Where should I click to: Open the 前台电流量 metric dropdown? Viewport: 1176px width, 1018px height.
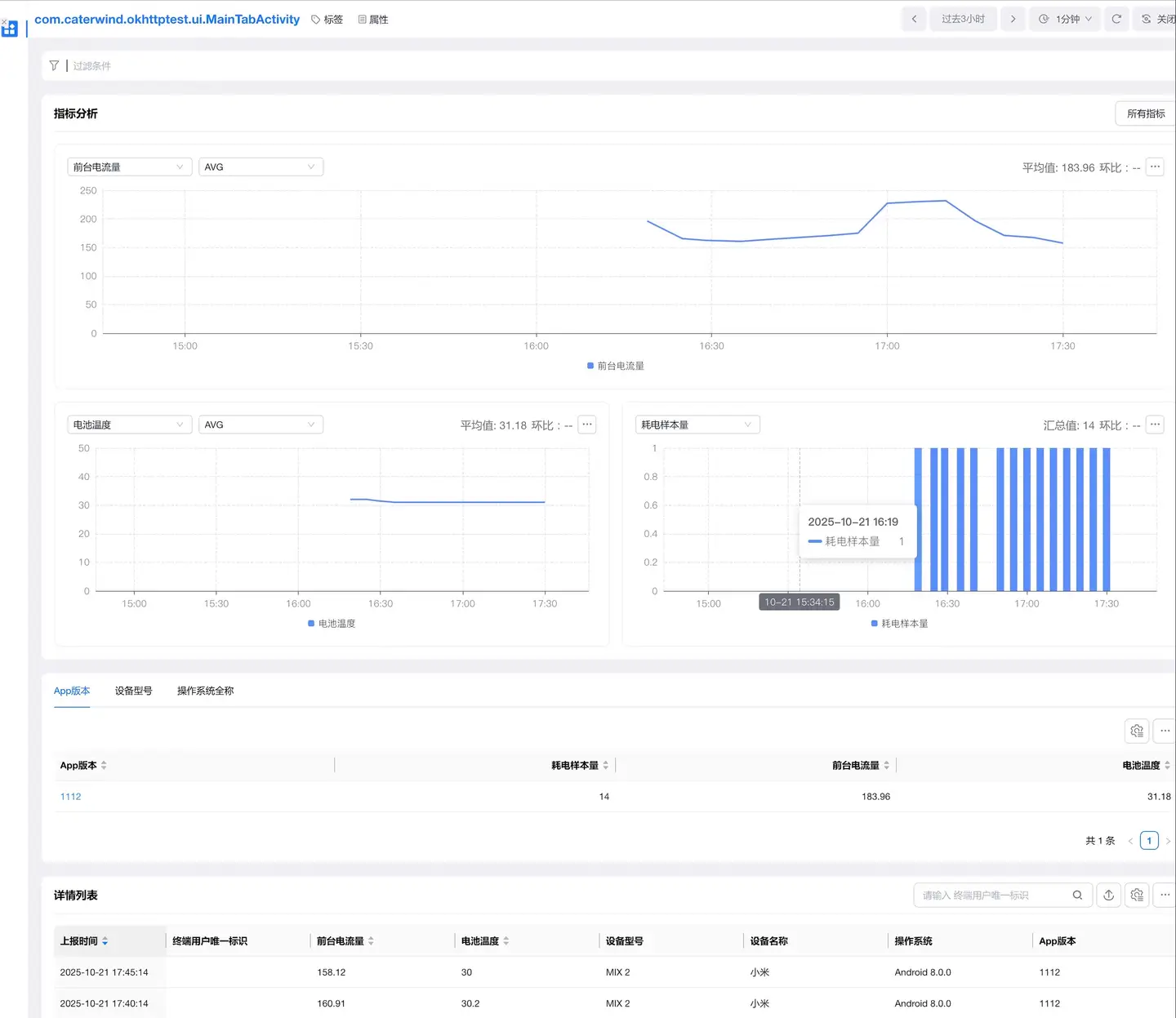(x=129, y=167)
